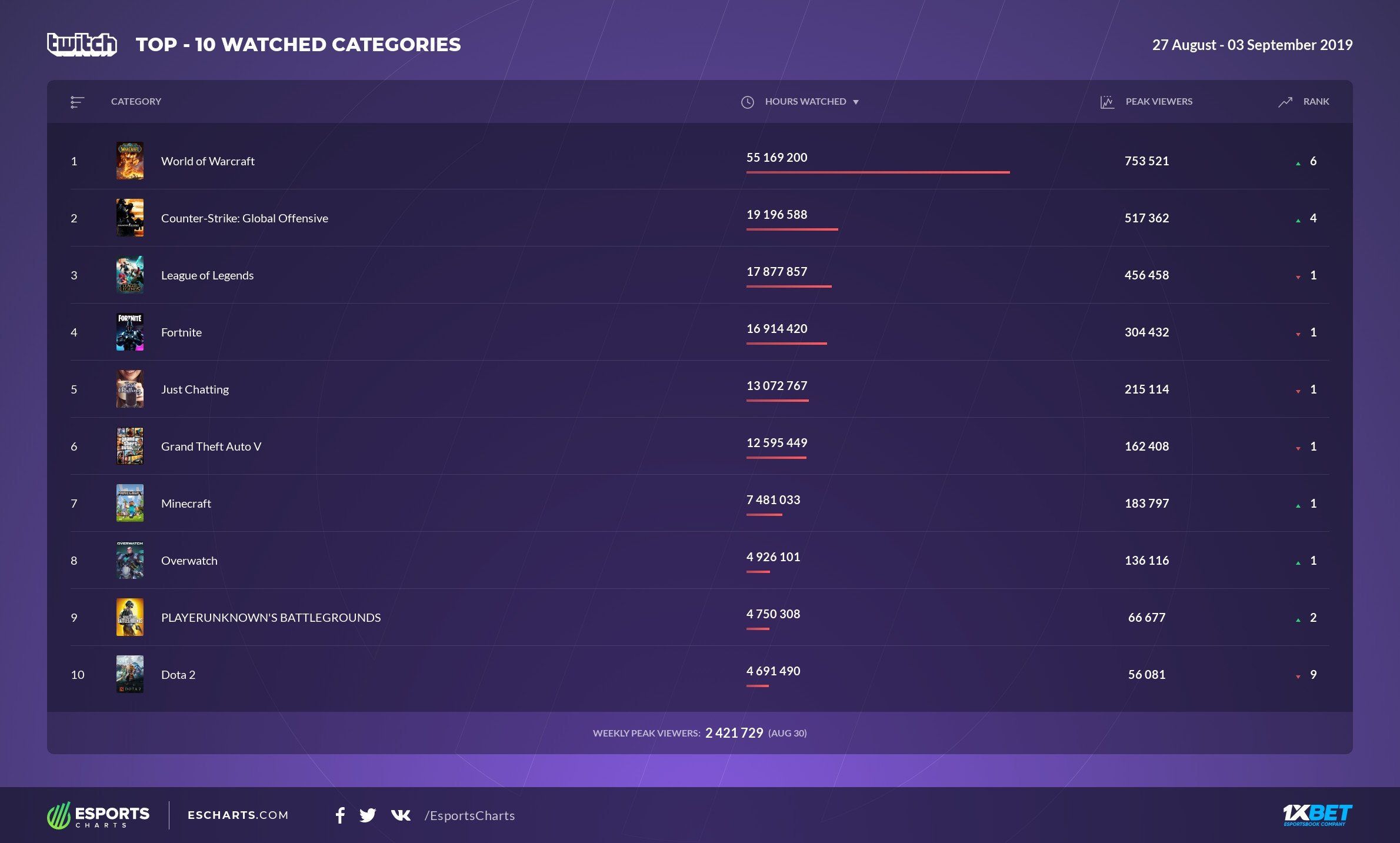
Task: Click the VK social icon
Action: [401, 815]
